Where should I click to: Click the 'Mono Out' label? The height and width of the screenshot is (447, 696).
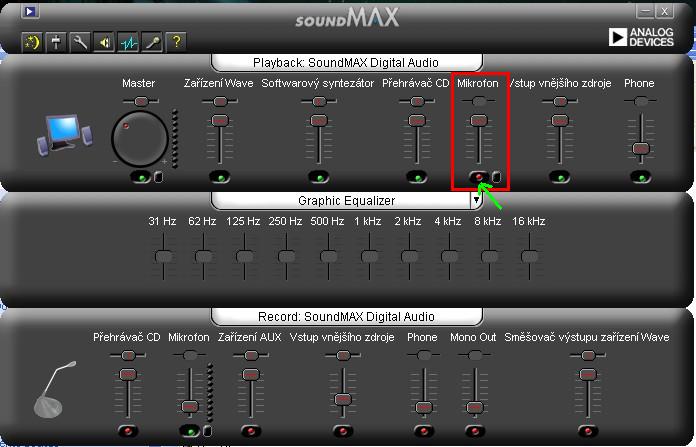[x=473, y=337]
